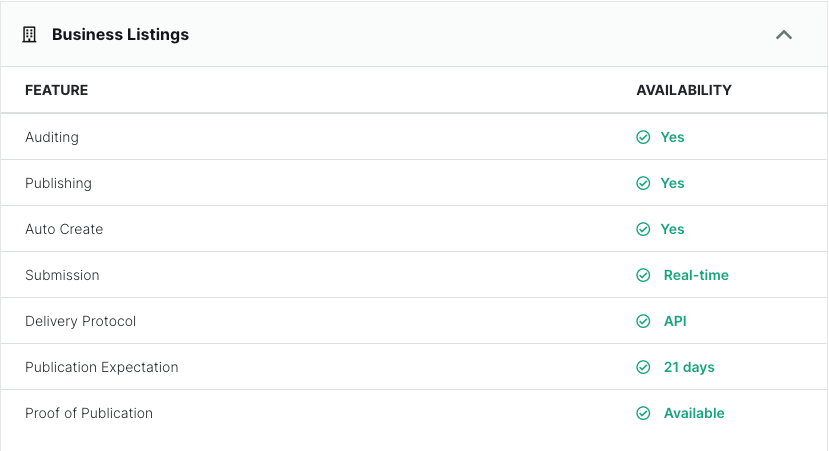Collapse the Business Listings section chevron
The height and width of the screenshot is (451, 829).
[x=784, y=35]
